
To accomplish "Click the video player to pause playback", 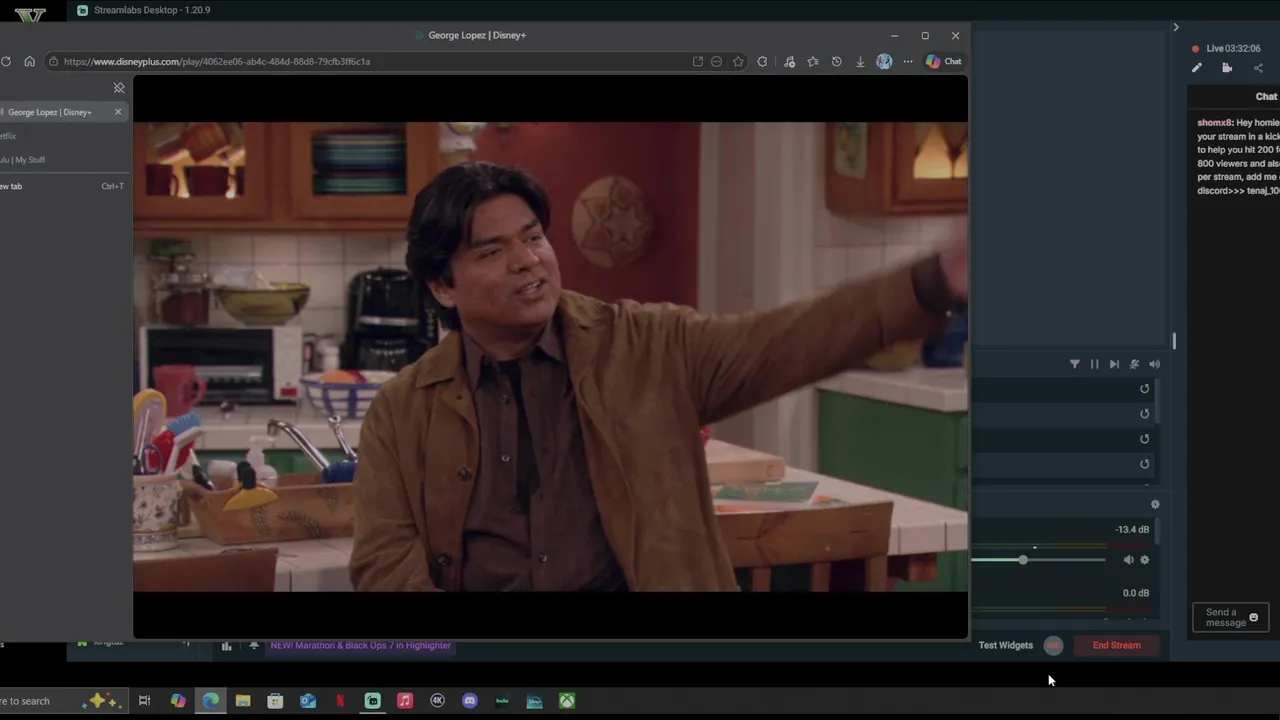I will 550,357.
